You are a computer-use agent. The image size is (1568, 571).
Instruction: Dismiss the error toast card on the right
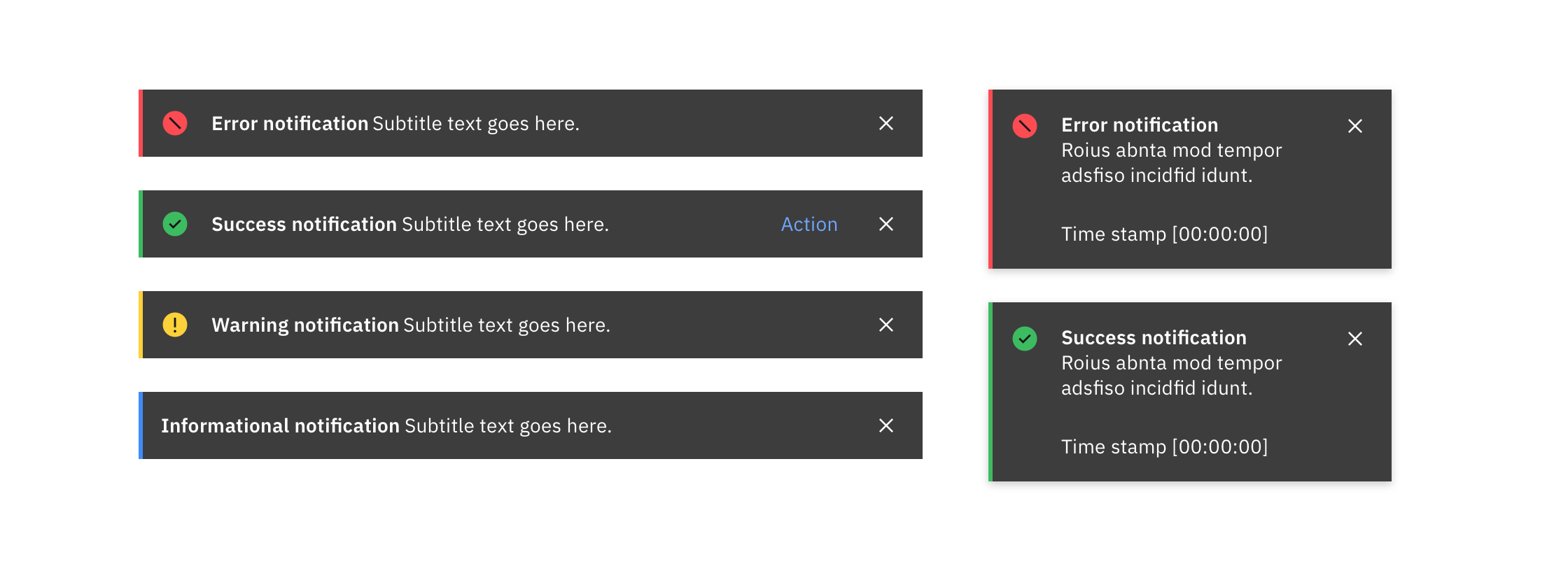pos(1355,126)
